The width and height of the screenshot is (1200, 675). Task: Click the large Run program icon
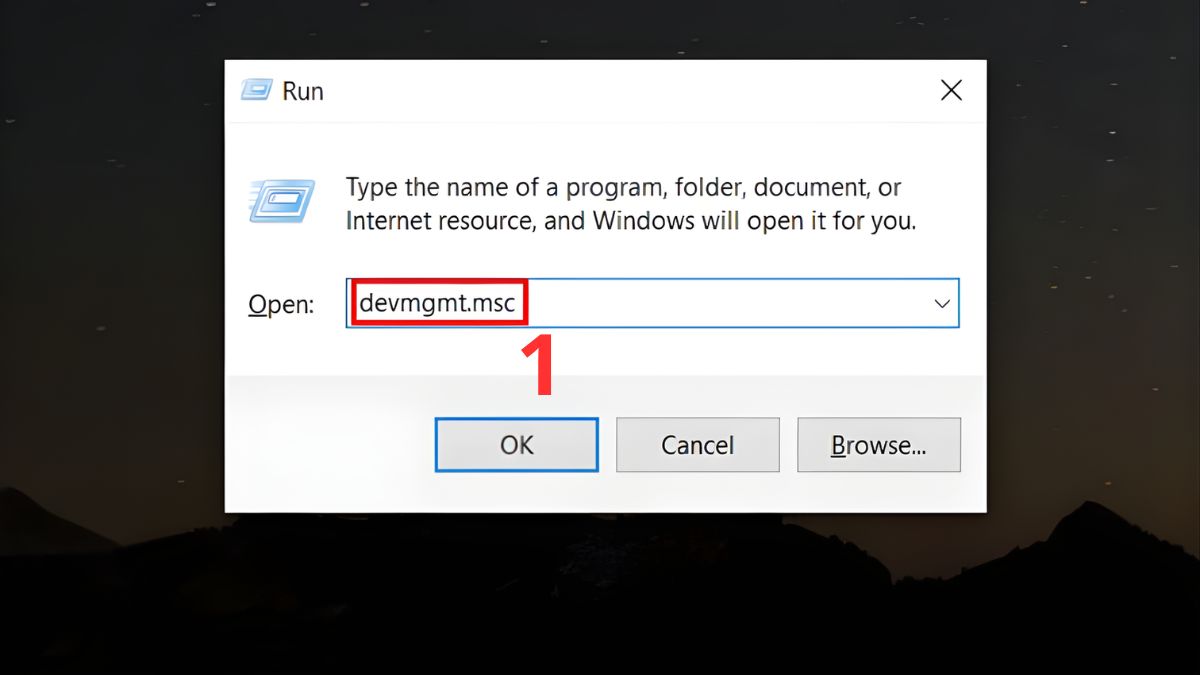point(281,202)
